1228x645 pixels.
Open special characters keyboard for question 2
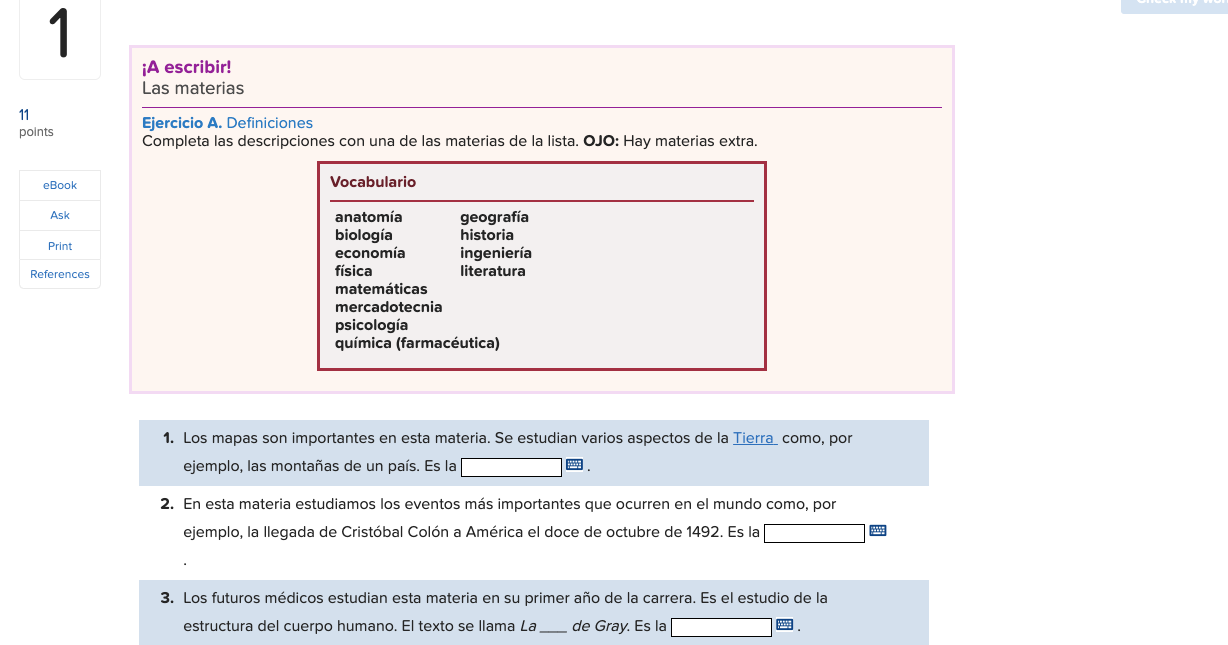tap(878, 532)
